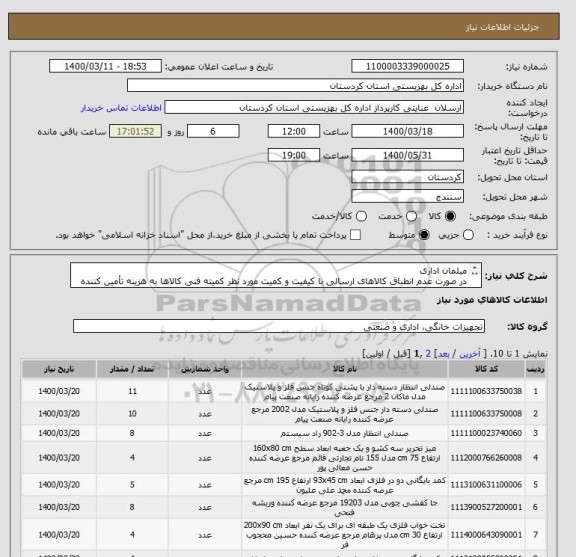
Task: Click the validity time field 19:00
Action: (x=294, y=155)
